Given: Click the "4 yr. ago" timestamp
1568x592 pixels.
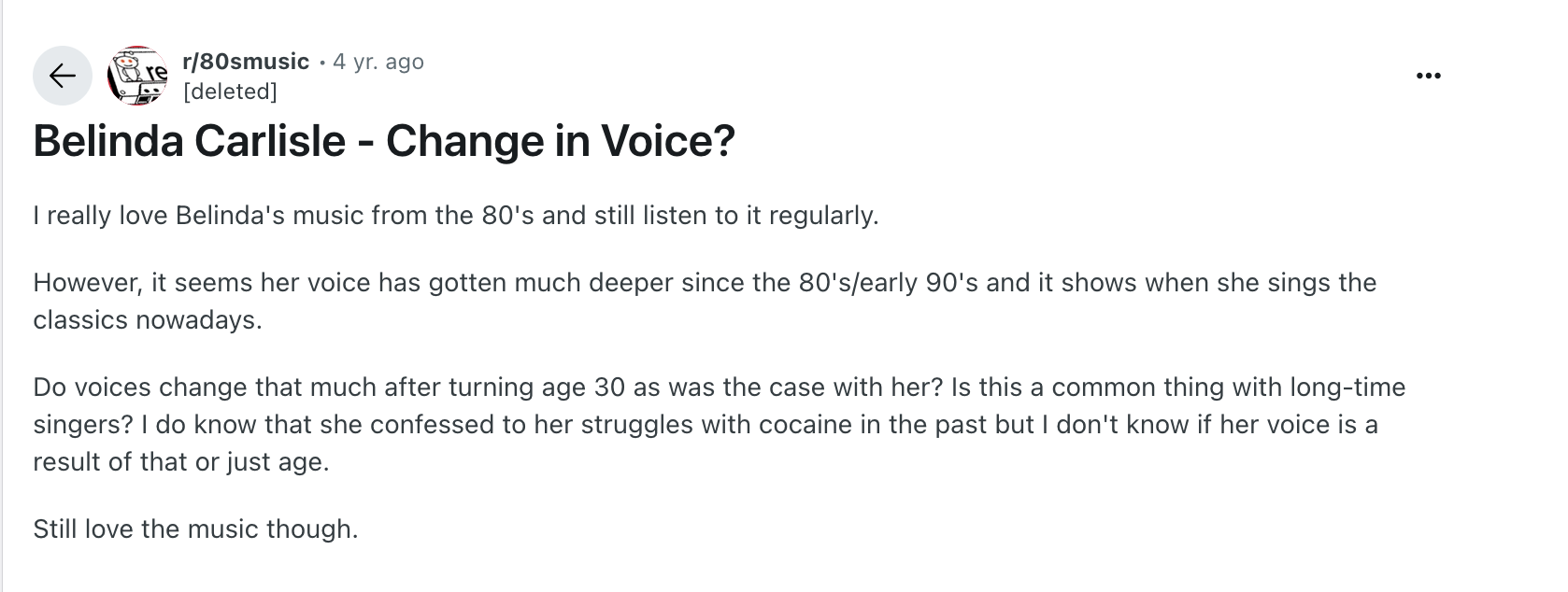Looking at the screenshot, I should [x=378, y=62].
